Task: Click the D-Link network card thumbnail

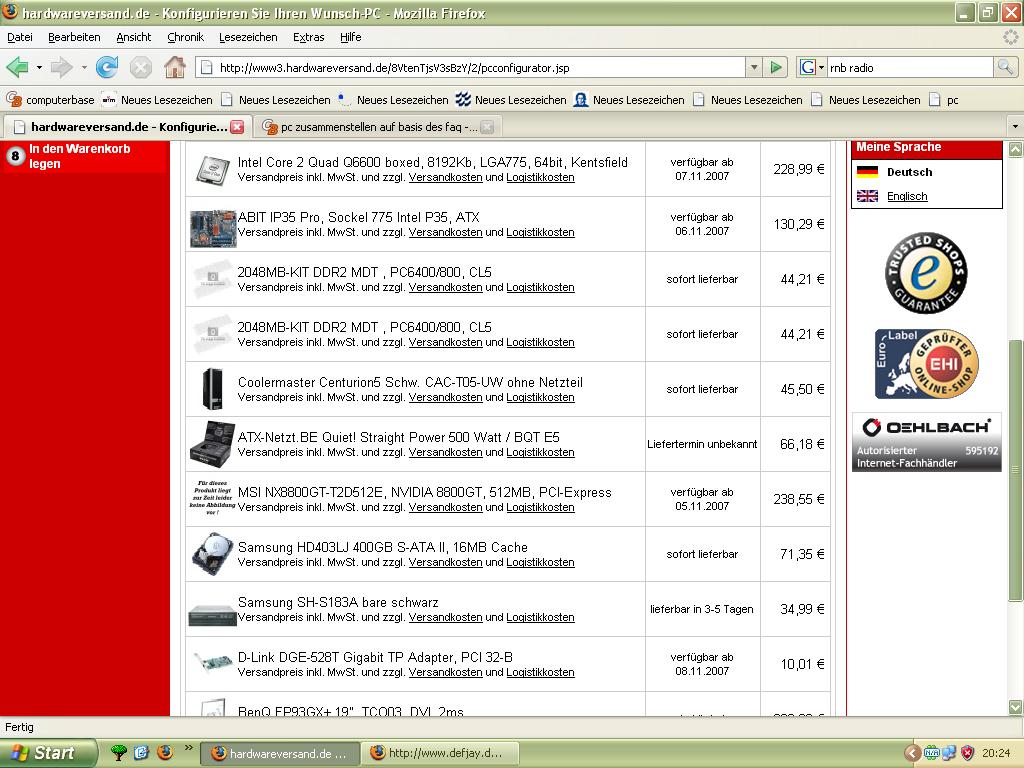Action: tap(213, 662)
